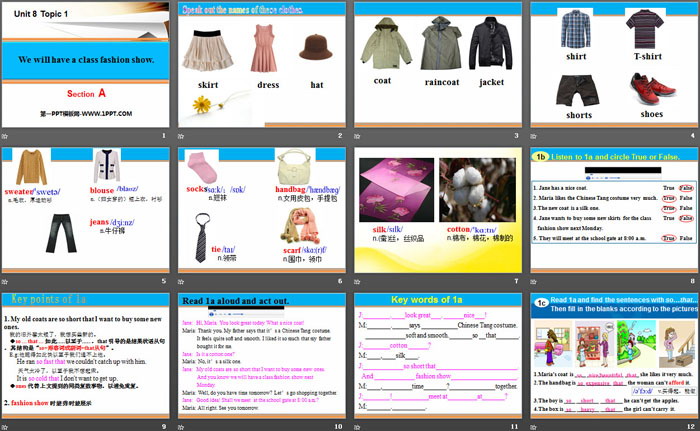Click slide number '7' below the silk slide
This screenshot has width=700, height=431.
point(517,281)
